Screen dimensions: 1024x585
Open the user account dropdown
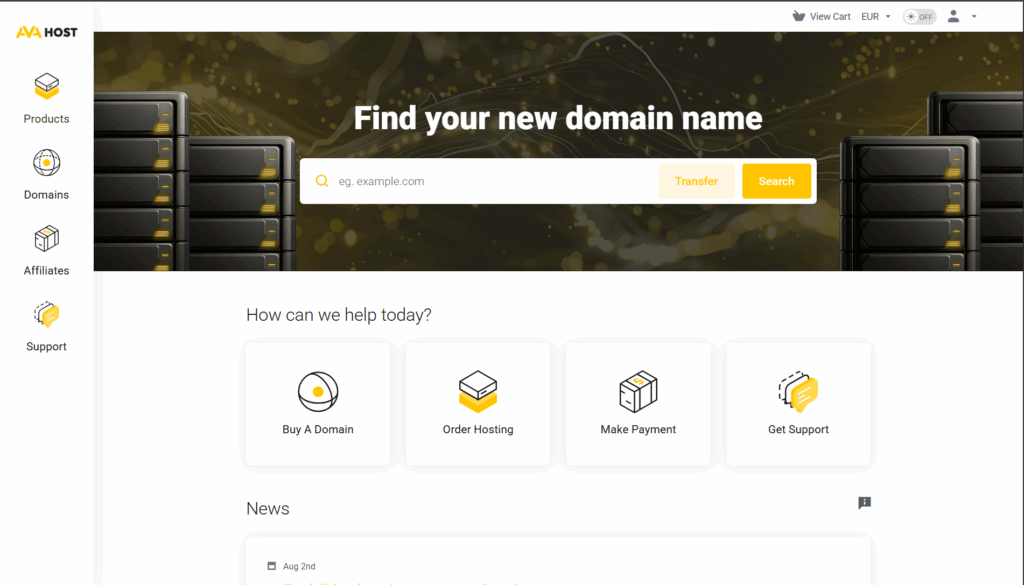(960, 16)
